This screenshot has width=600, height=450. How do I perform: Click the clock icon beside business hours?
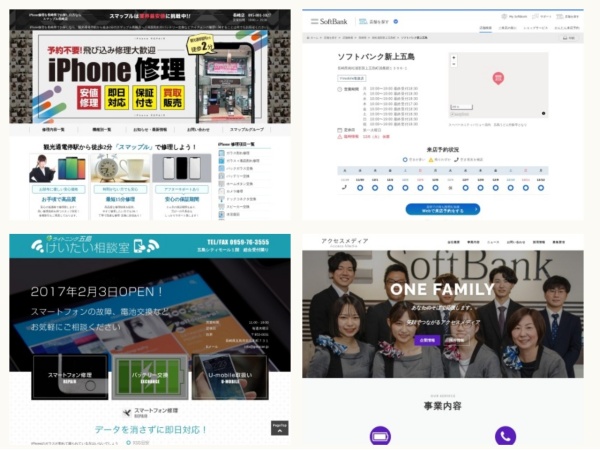pos(339,89)
